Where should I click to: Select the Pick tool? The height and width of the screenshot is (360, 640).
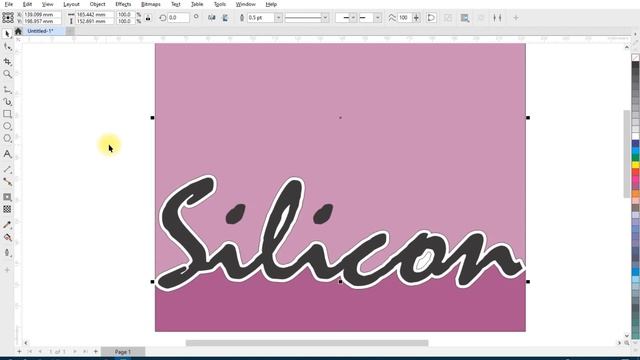(7, 34)
